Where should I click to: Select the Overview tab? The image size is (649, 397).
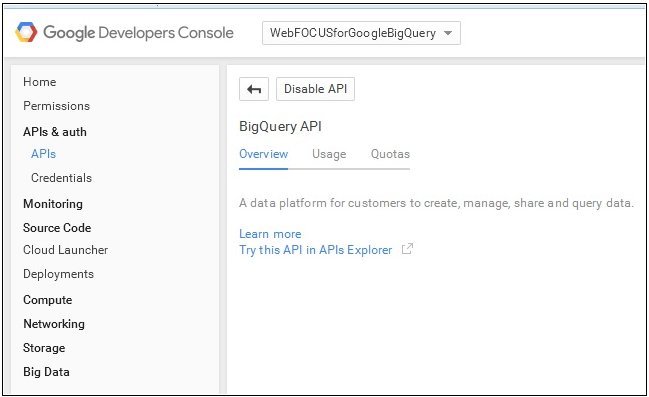(263, 154)
